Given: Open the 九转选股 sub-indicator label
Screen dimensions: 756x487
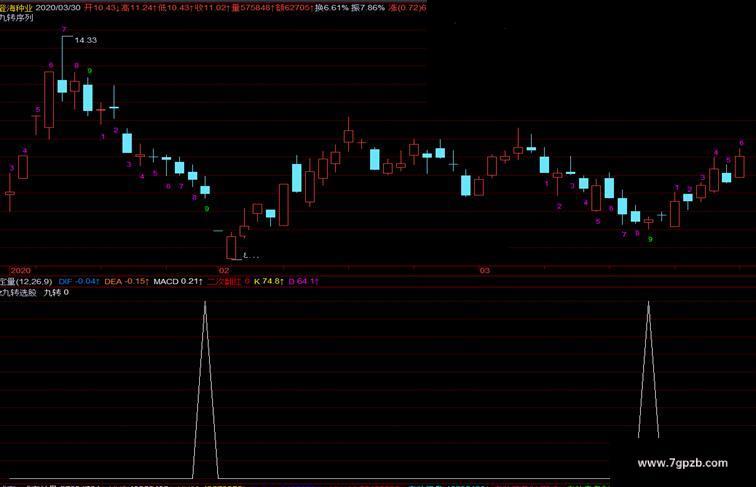Looking at the screenshot, I should click(x=18, y=292).
